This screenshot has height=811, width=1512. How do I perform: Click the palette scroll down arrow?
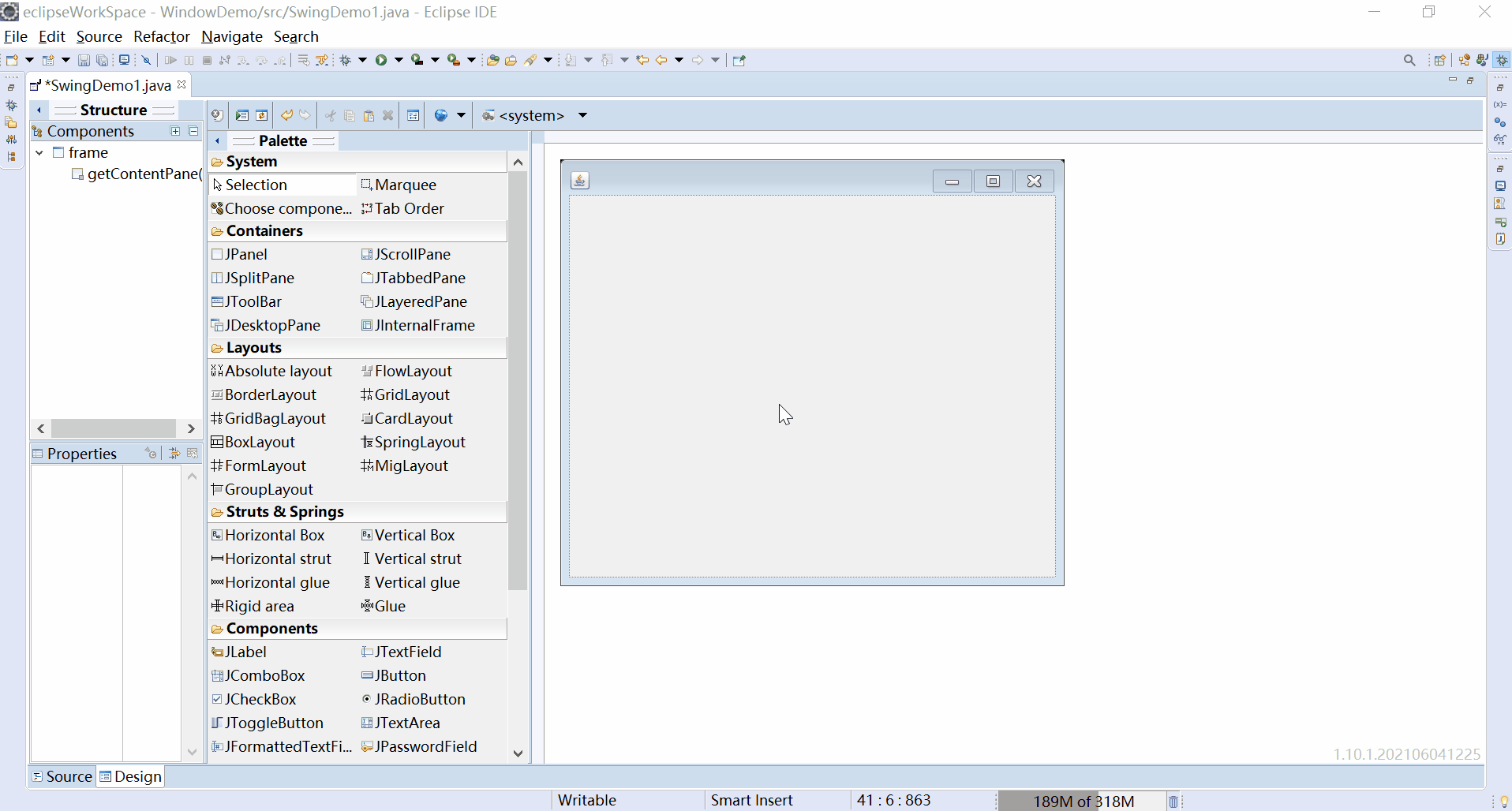518,753
